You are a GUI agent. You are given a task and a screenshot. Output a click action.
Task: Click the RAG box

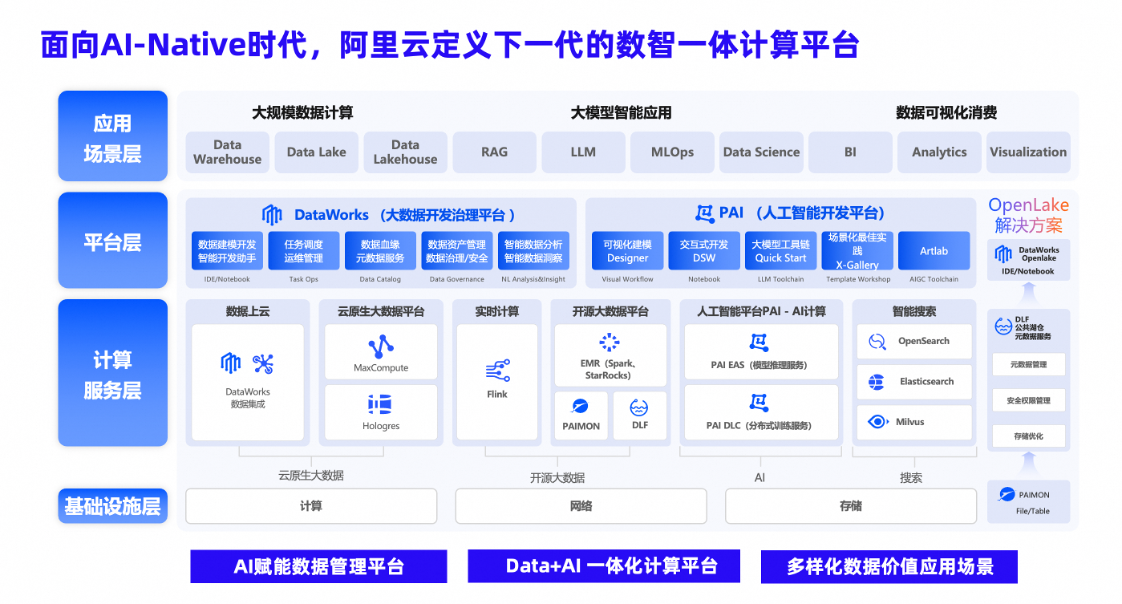(x=494, y=152)
